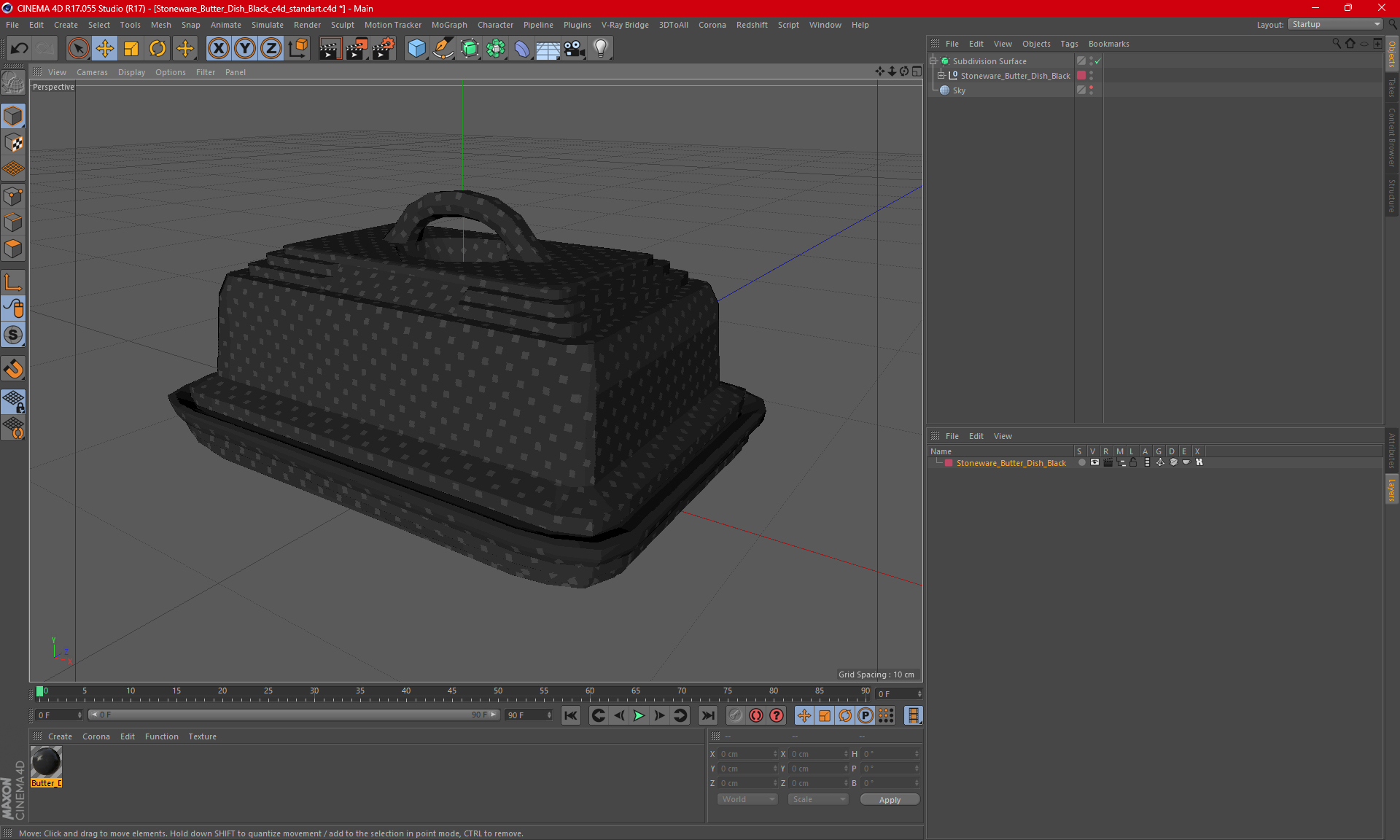The height and width of the screenshot is (840, 1400).
Task: Click the Apply button
Action: 890,800
